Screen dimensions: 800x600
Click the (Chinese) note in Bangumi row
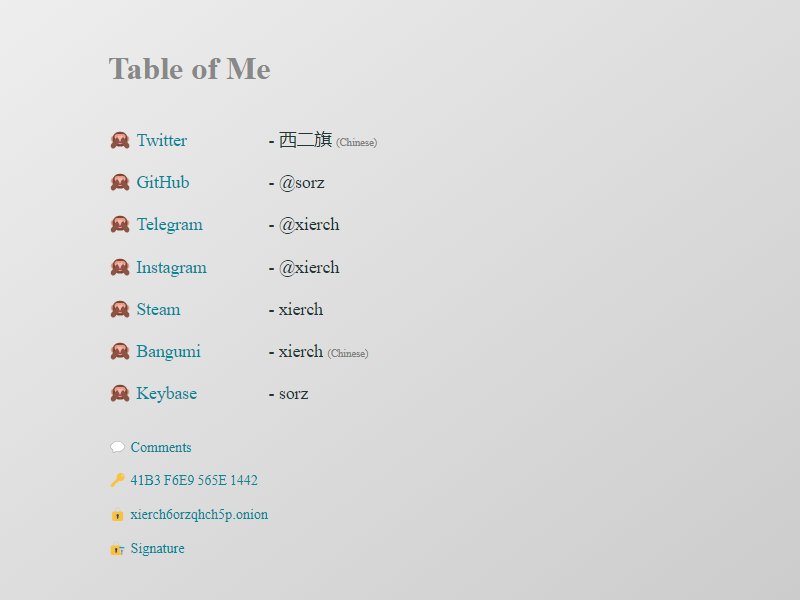[347, 354]
